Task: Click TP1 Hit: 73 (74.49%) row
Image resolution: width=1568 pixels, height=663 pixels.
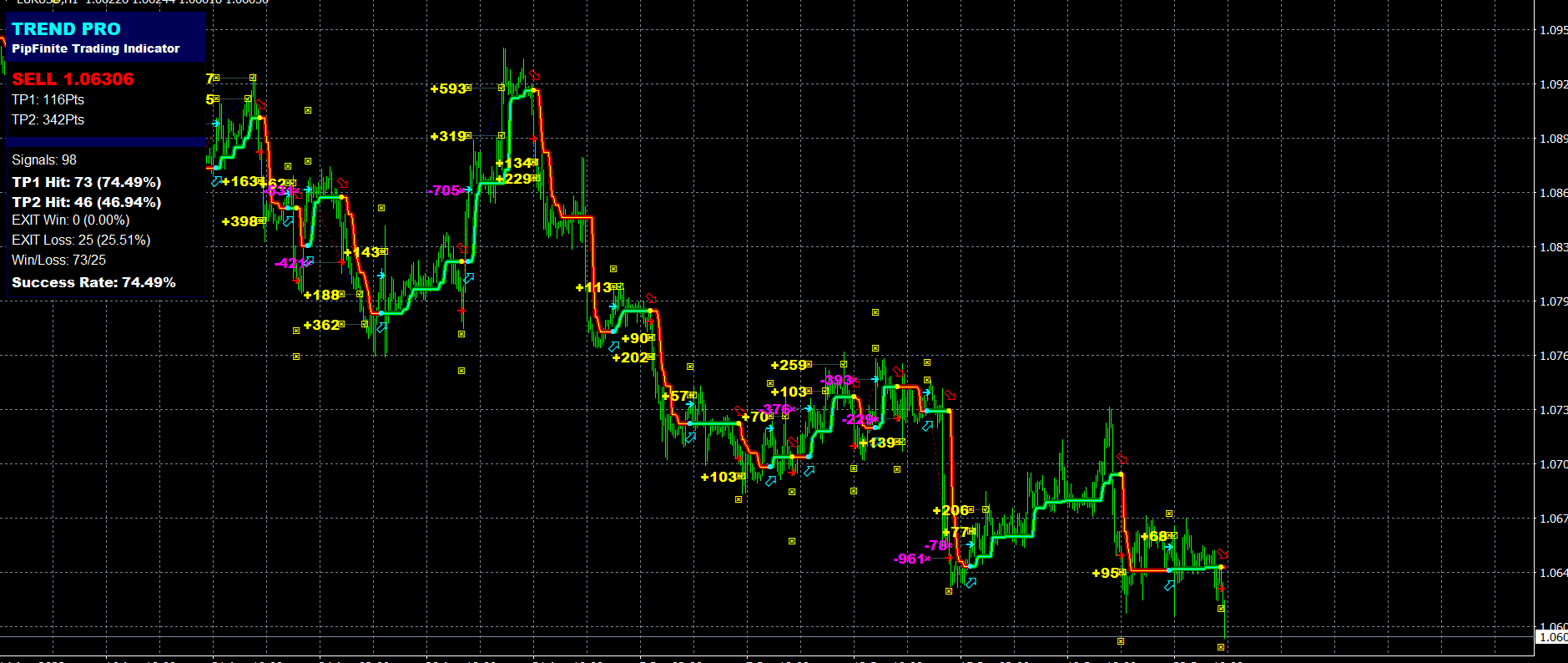Action: [x=87, y=182]
